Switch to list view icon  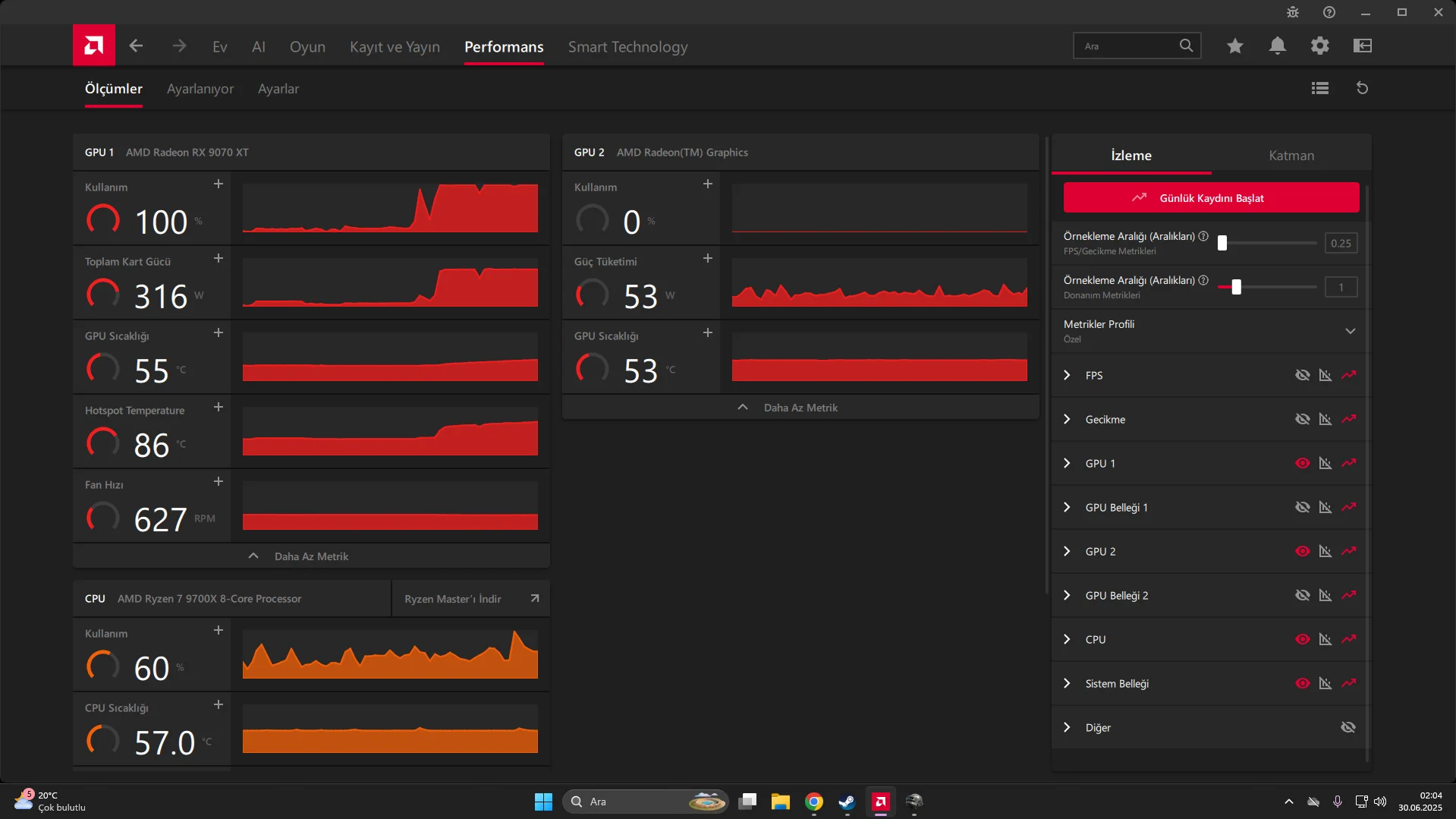(x=1319, y=88)
